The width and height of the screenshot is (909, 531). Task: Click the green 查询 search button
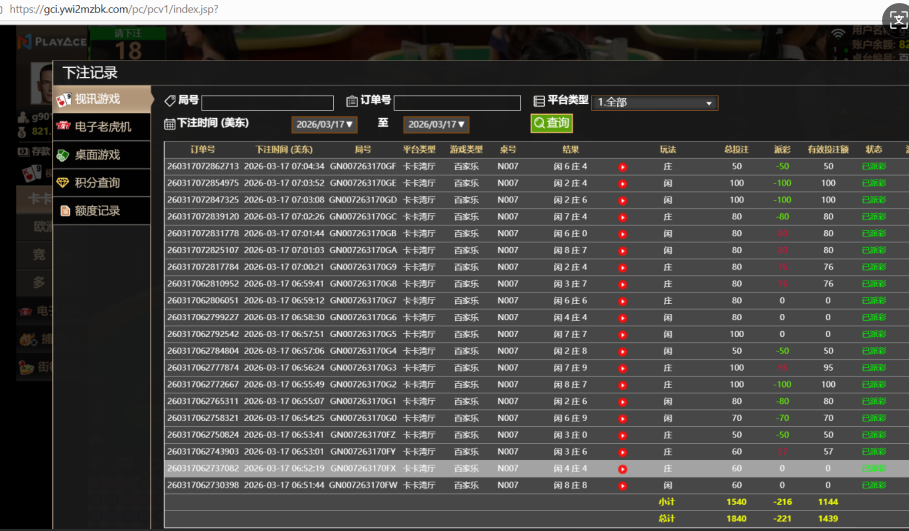coord(551,123)
